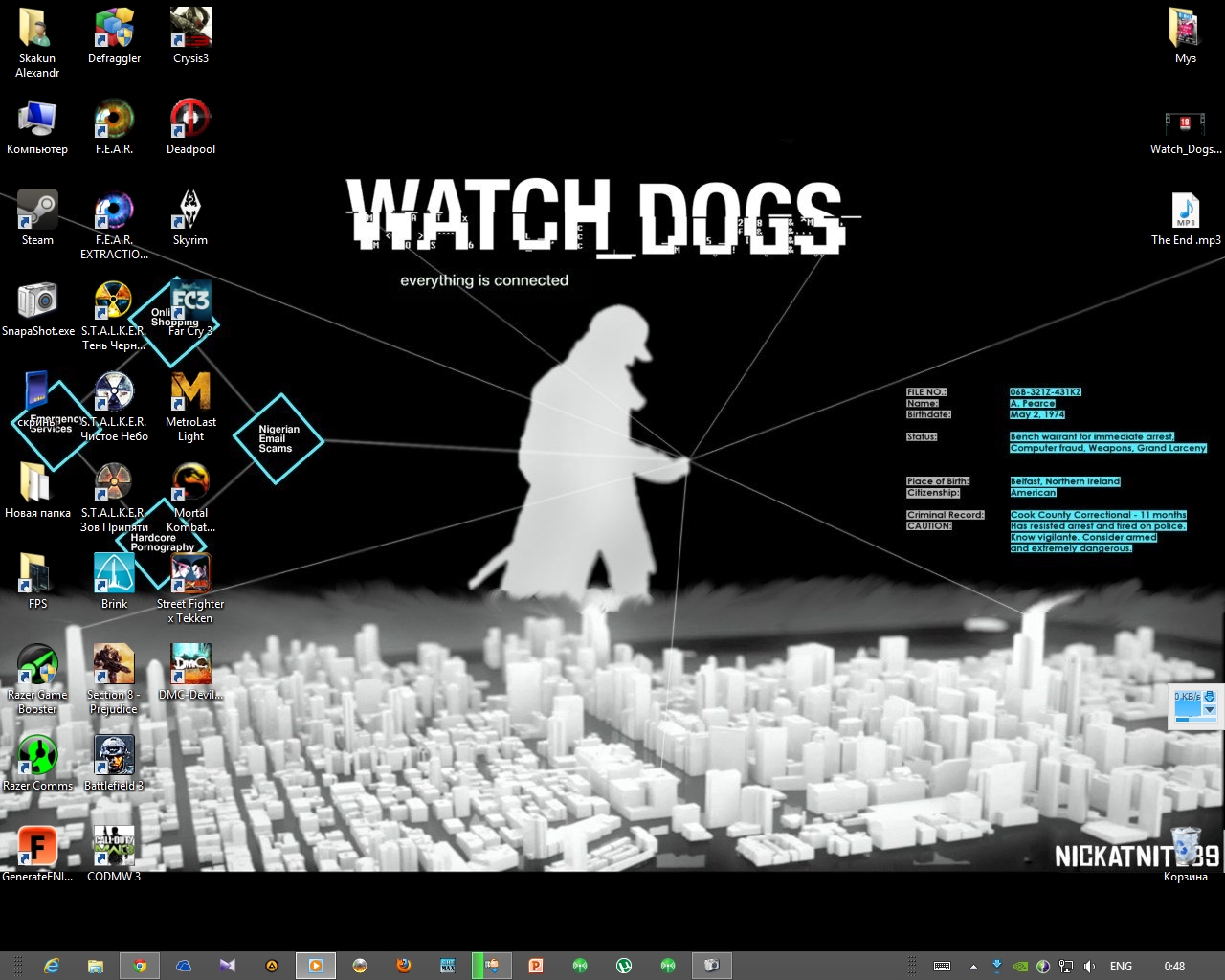This screenshot has width=1225, height=980.
Task: Select the GenerateFNI... desktop icon
Action: (x=37, y=855)
